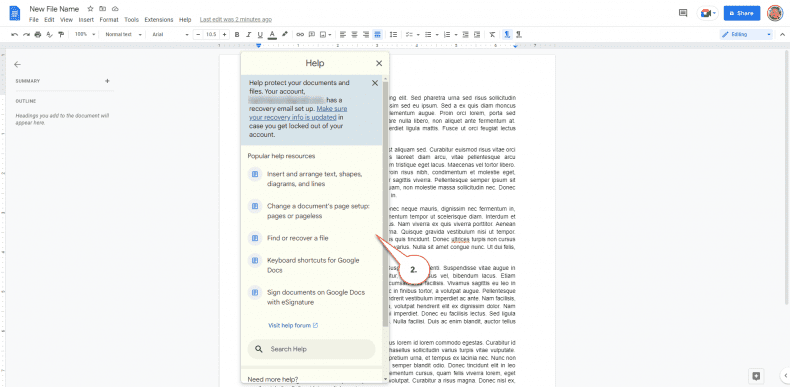Open the move-to-folder icon
Viewport: 790px width, 387px height.
point(103,9)
